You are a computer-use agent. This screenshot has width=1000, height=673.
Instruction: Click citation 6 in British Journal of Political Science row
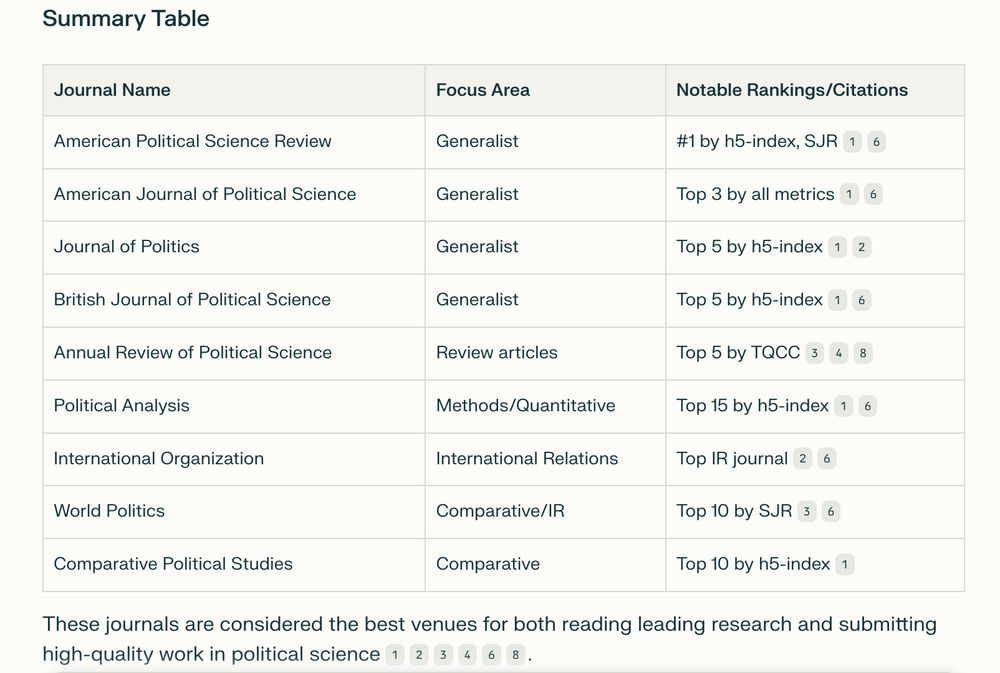pyautogui.click(x=862, y=300)
